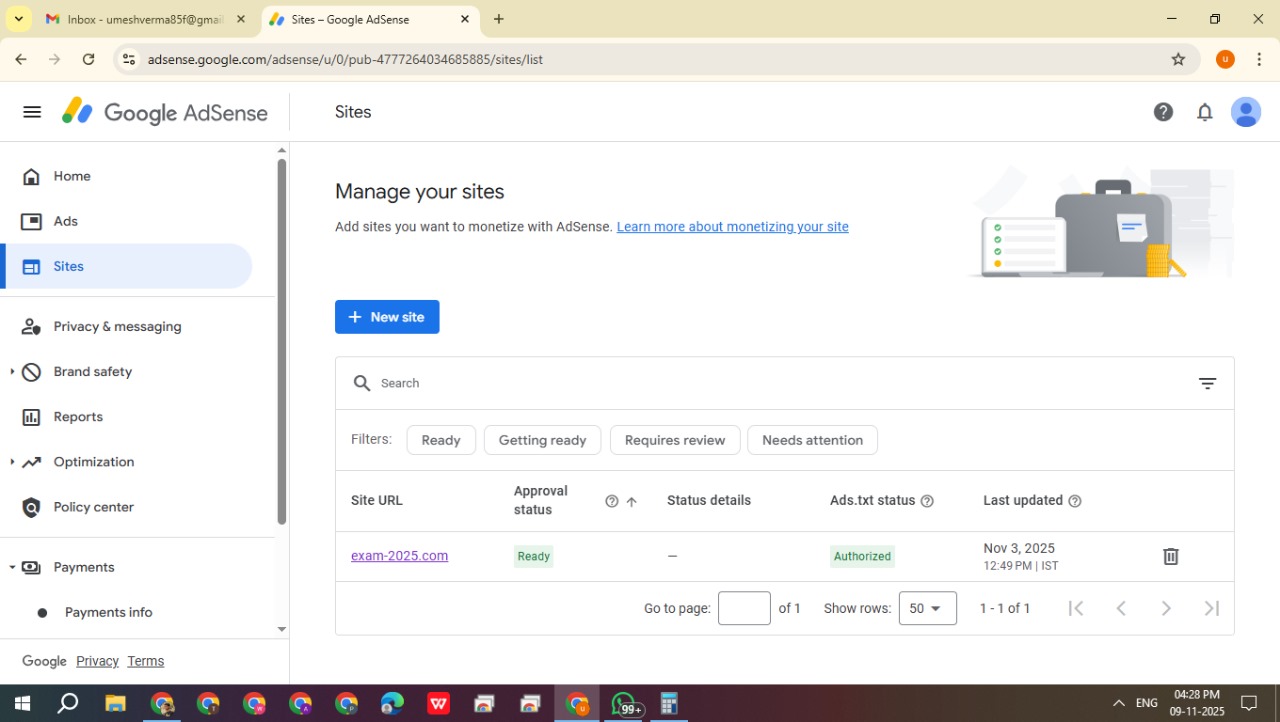Toggle the Ready filter chip
Screen dimensions: 1280x722
pos(441,440)
